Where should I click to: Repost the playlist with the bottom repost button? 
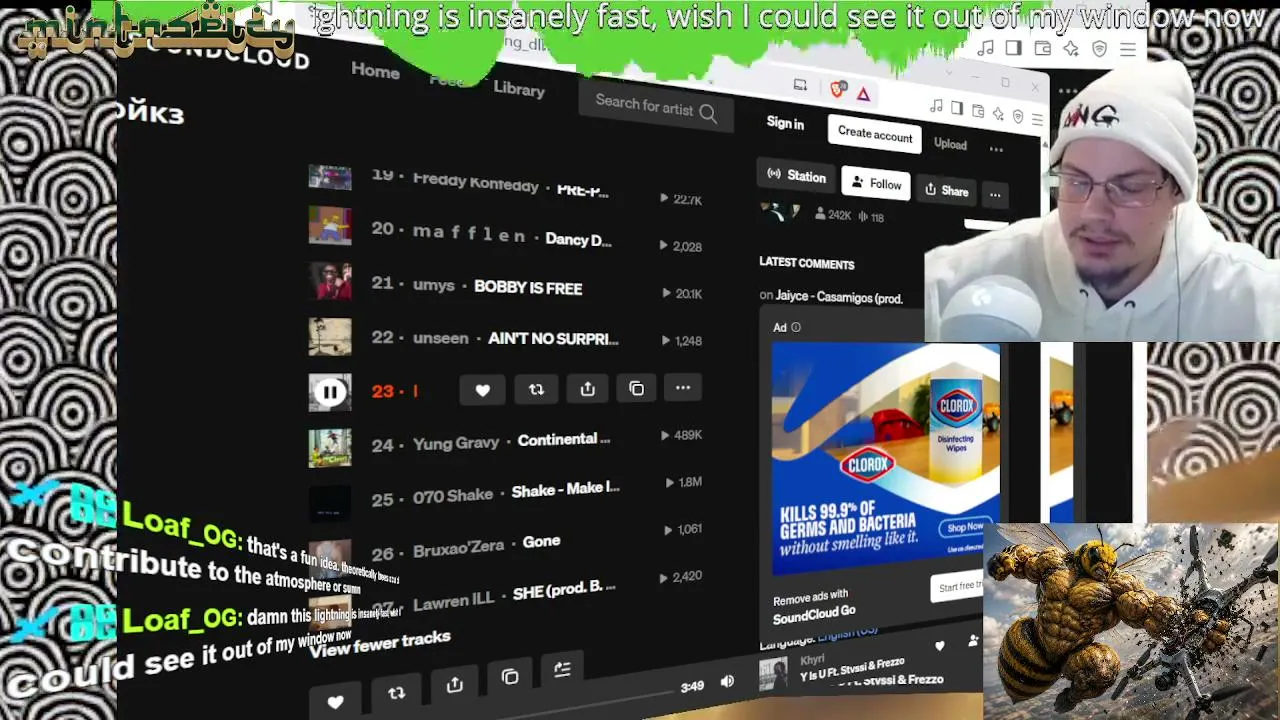tap(396, 692)
